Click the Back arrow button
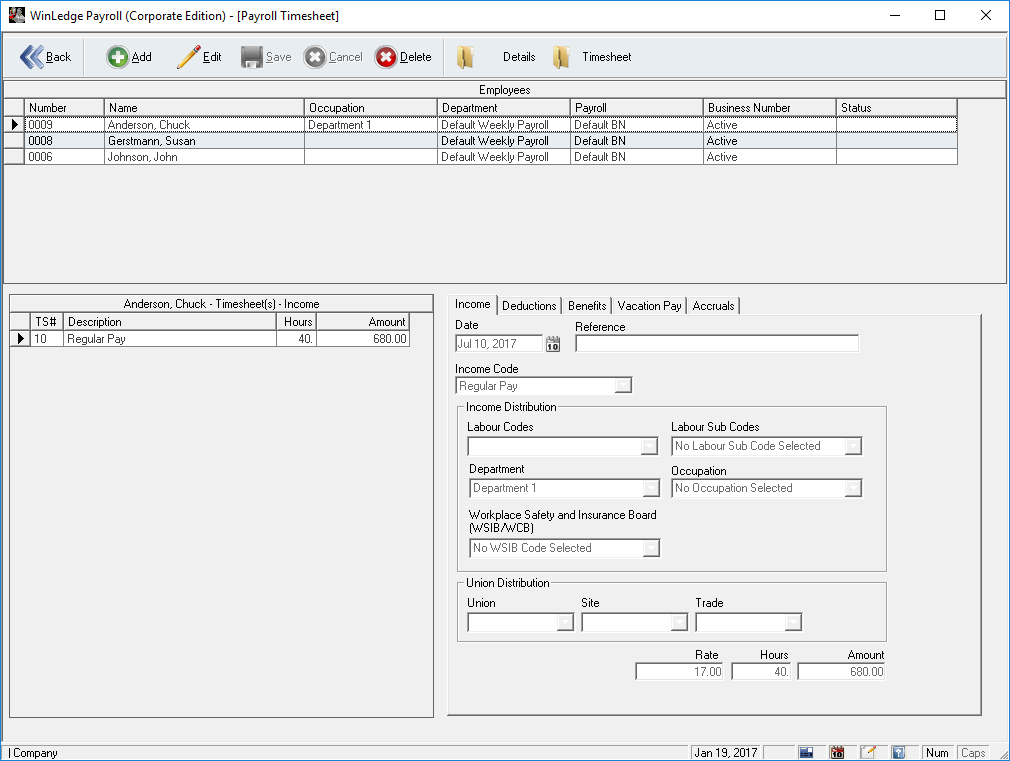The width and height of the screenshot is (1010, 761). coord(46,57)
